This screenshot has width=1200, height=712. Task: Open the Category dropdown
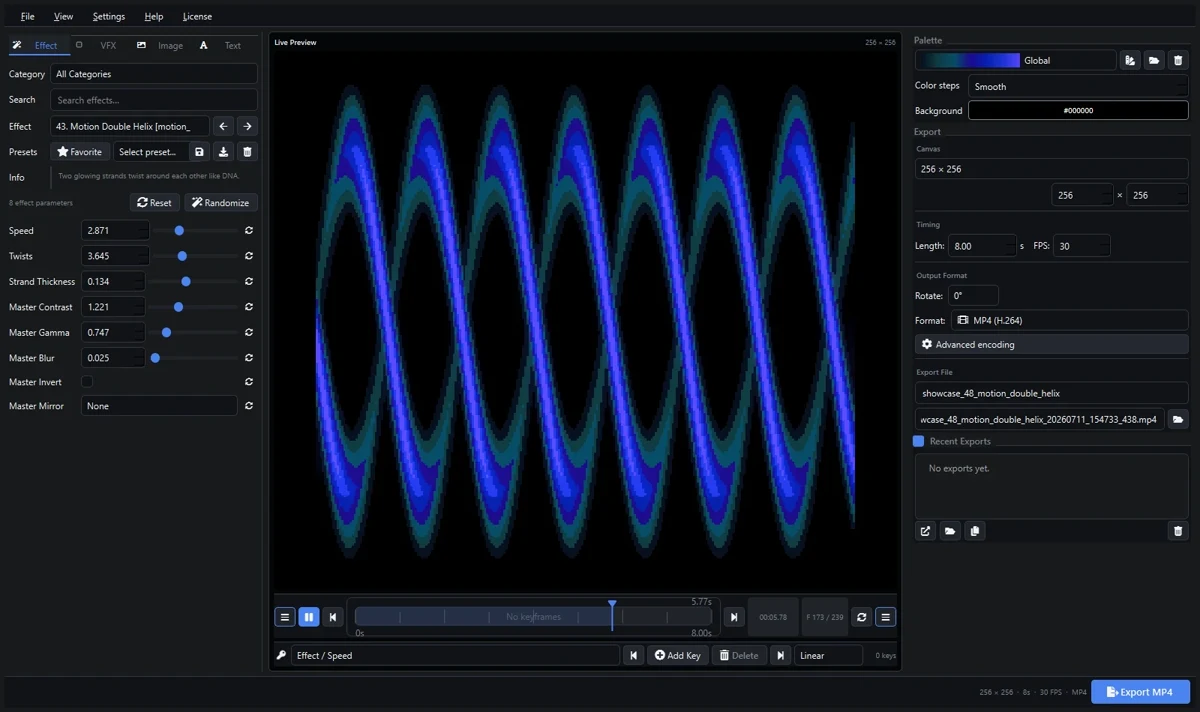click(154, 74)
